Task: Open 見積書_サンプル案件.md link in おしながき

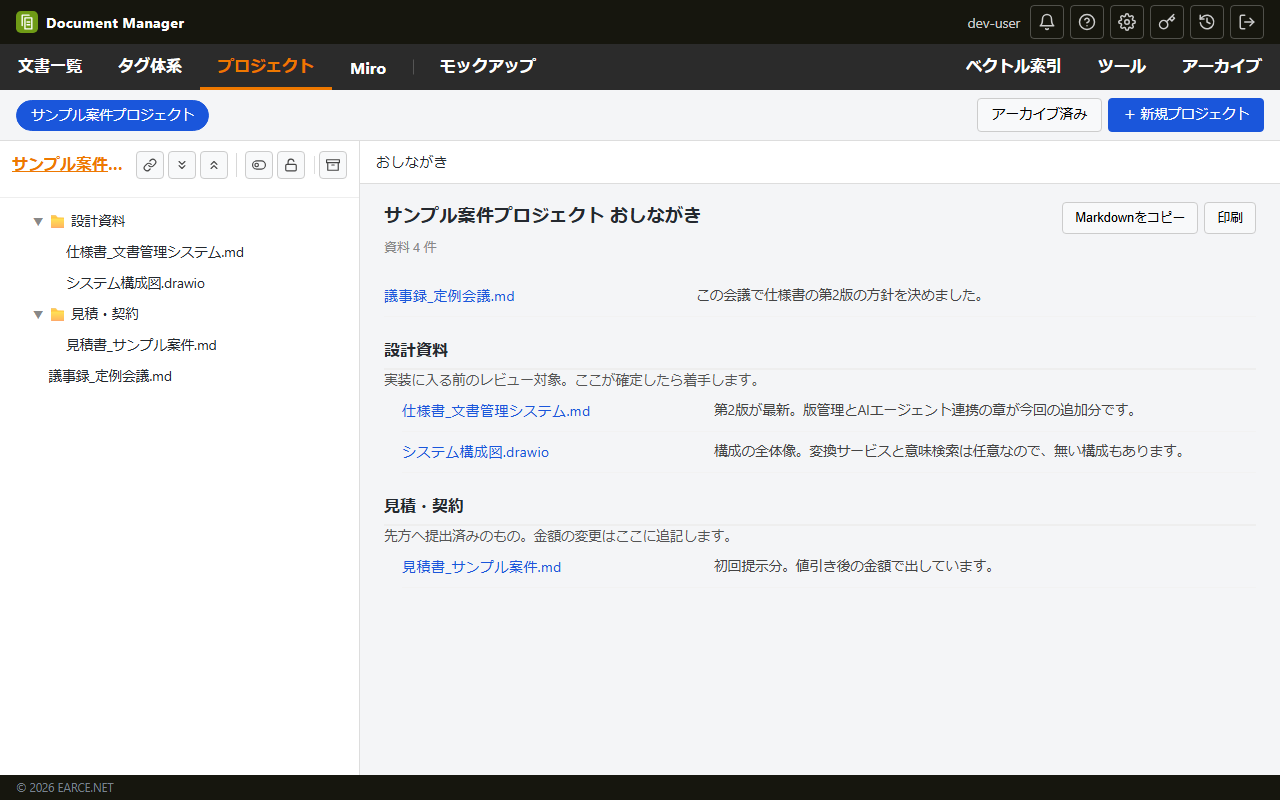Action: (481, 567)
